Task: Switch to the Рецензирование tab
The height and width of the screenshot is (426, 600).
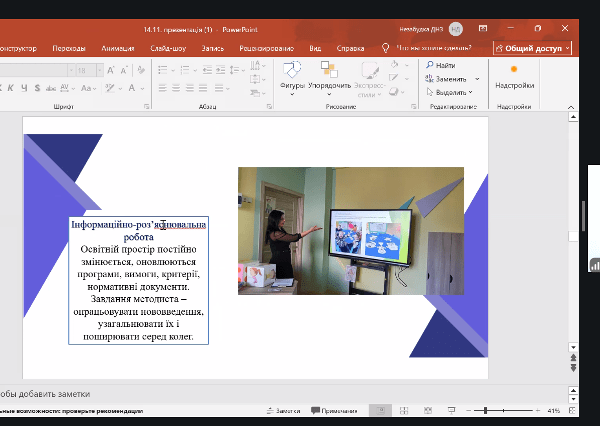Action: [x=265, y=47]
